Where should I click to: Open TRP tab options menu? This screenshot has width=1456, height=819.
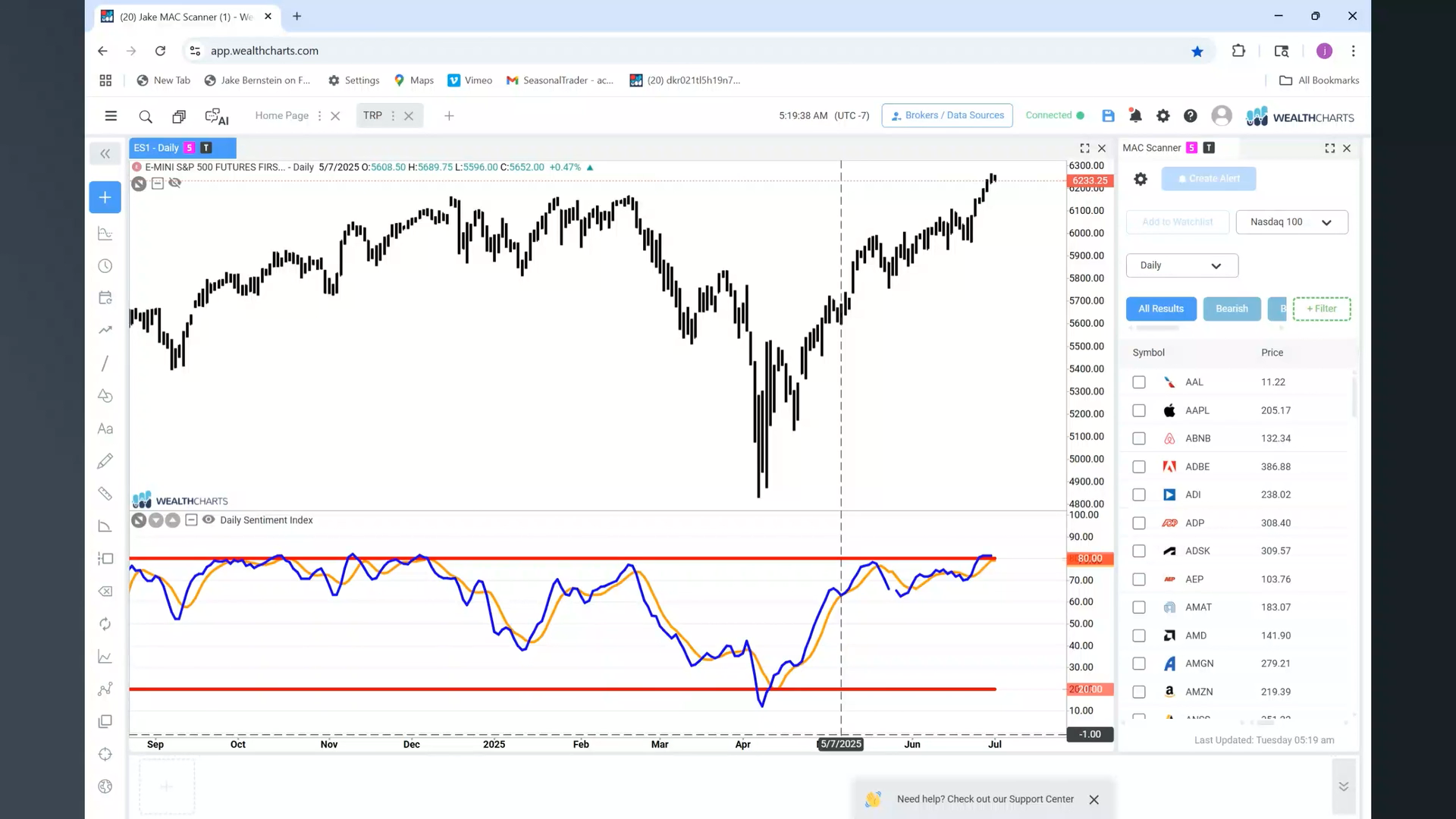[x=393, y=116]
